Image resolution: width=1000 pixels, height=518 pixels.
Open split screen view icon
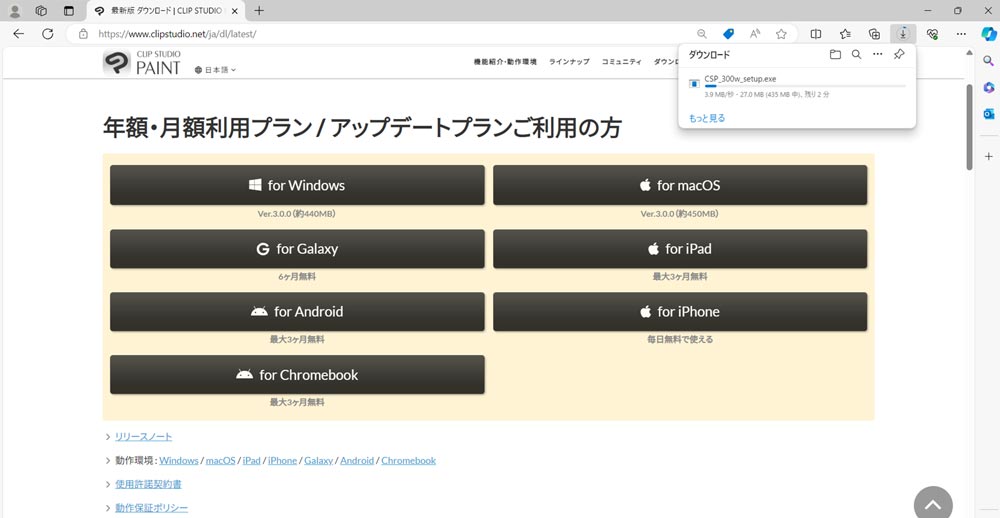pyautogui.click(x=816, y=33)
